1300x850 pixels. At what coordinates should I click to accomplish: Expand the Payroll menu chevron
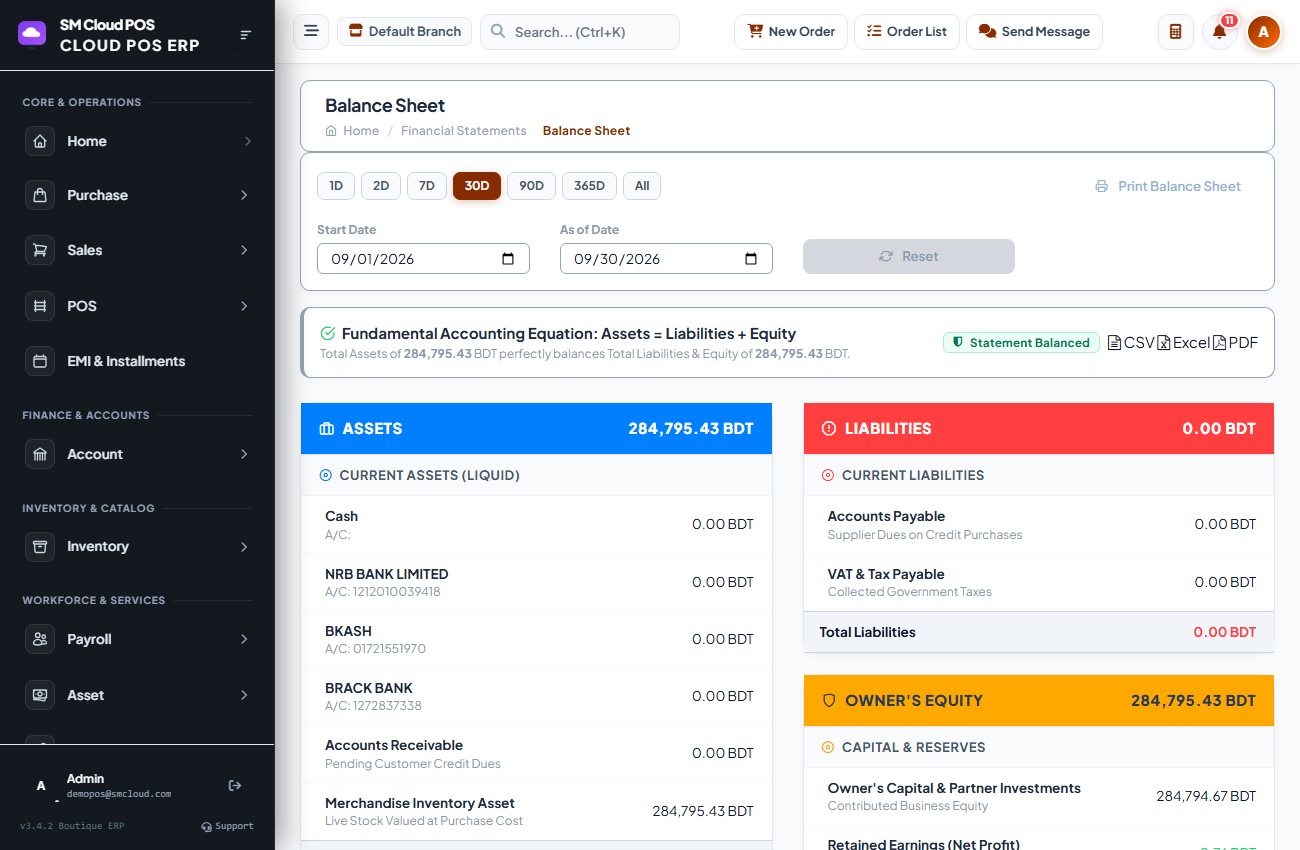coord(244,639)
